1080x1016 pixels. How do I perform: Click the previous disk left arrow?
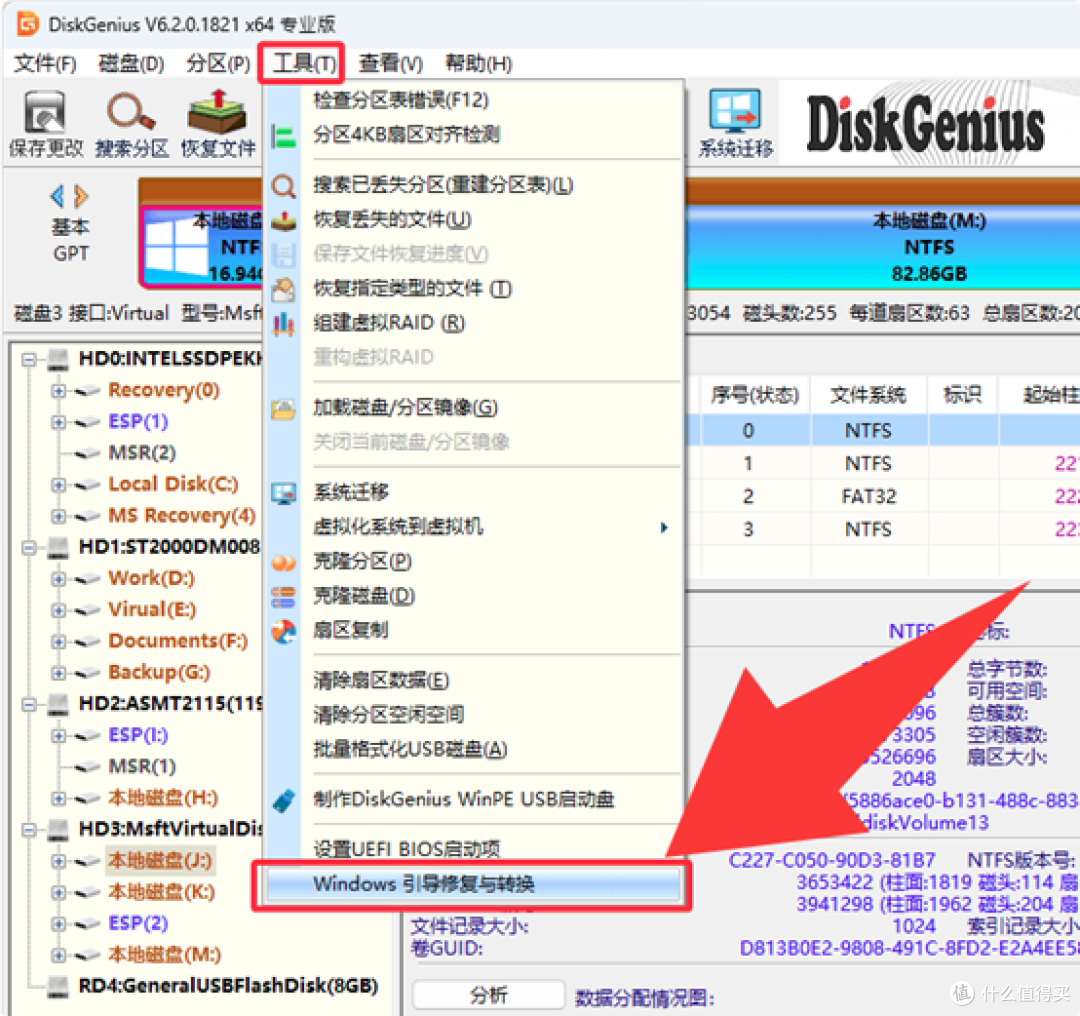tap(58, 197)
